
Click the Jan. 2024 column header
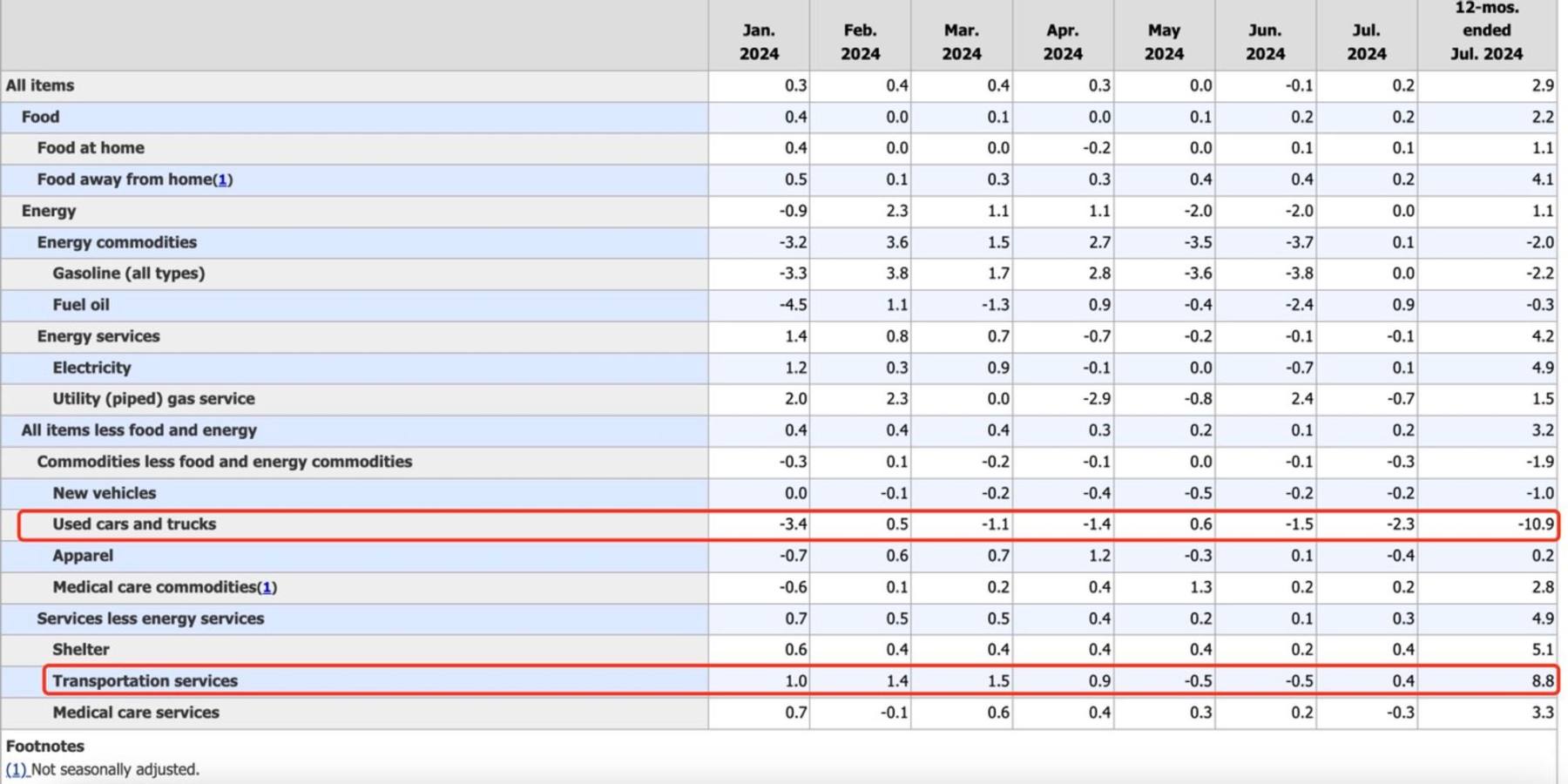tap(759, 42)
